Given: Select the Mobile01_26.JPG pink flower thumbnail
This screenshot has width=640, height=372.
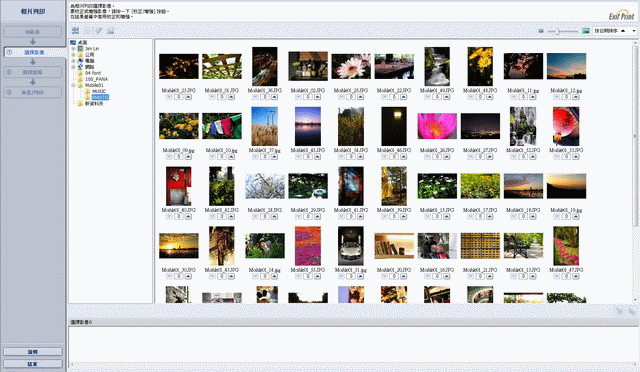Looking at the screenshot, I should pos(437,126).
